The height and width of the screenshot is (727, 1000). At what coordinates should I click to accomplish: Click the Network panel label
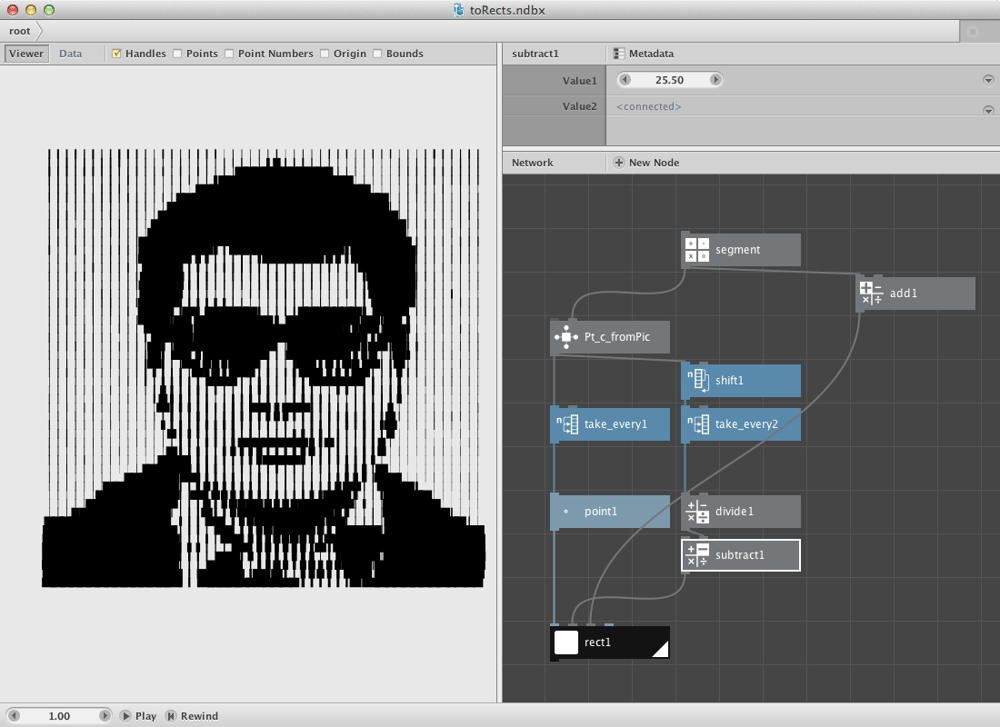532,163
